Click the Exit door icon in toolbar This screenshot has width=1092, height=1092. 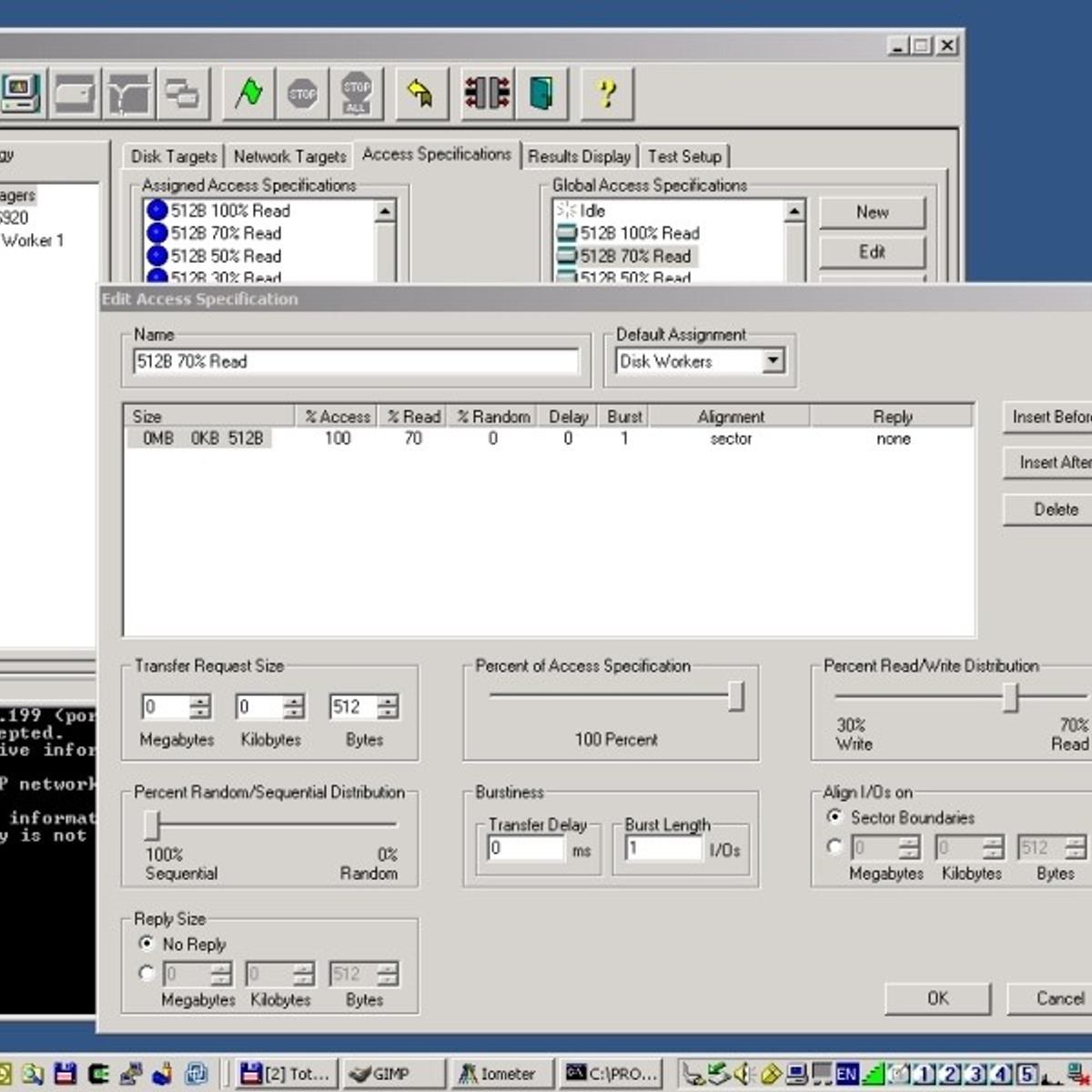tap(541, 93)
